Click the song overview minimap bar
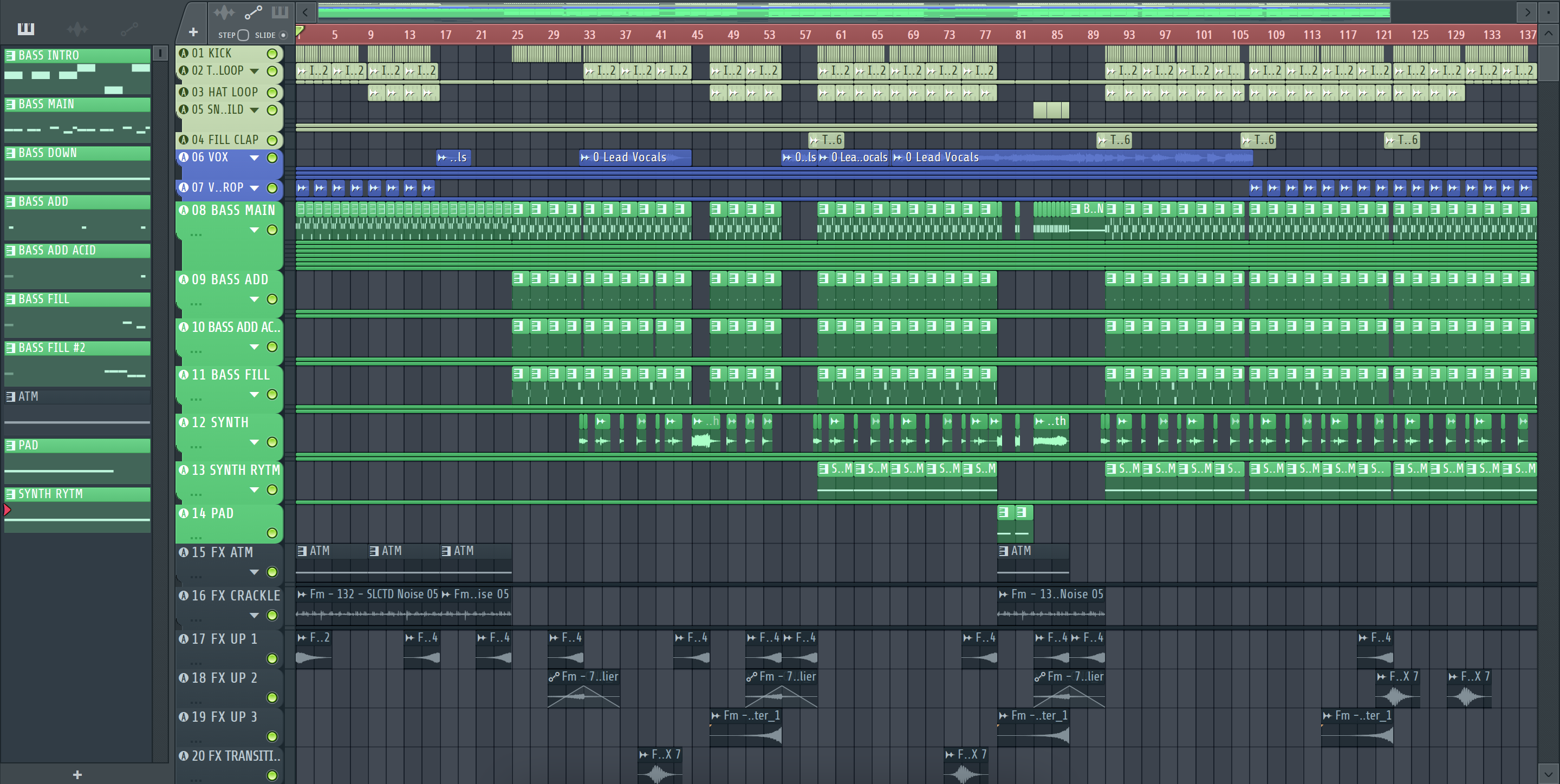Screen dimensions: 1560x784 [x=854, y=12]
